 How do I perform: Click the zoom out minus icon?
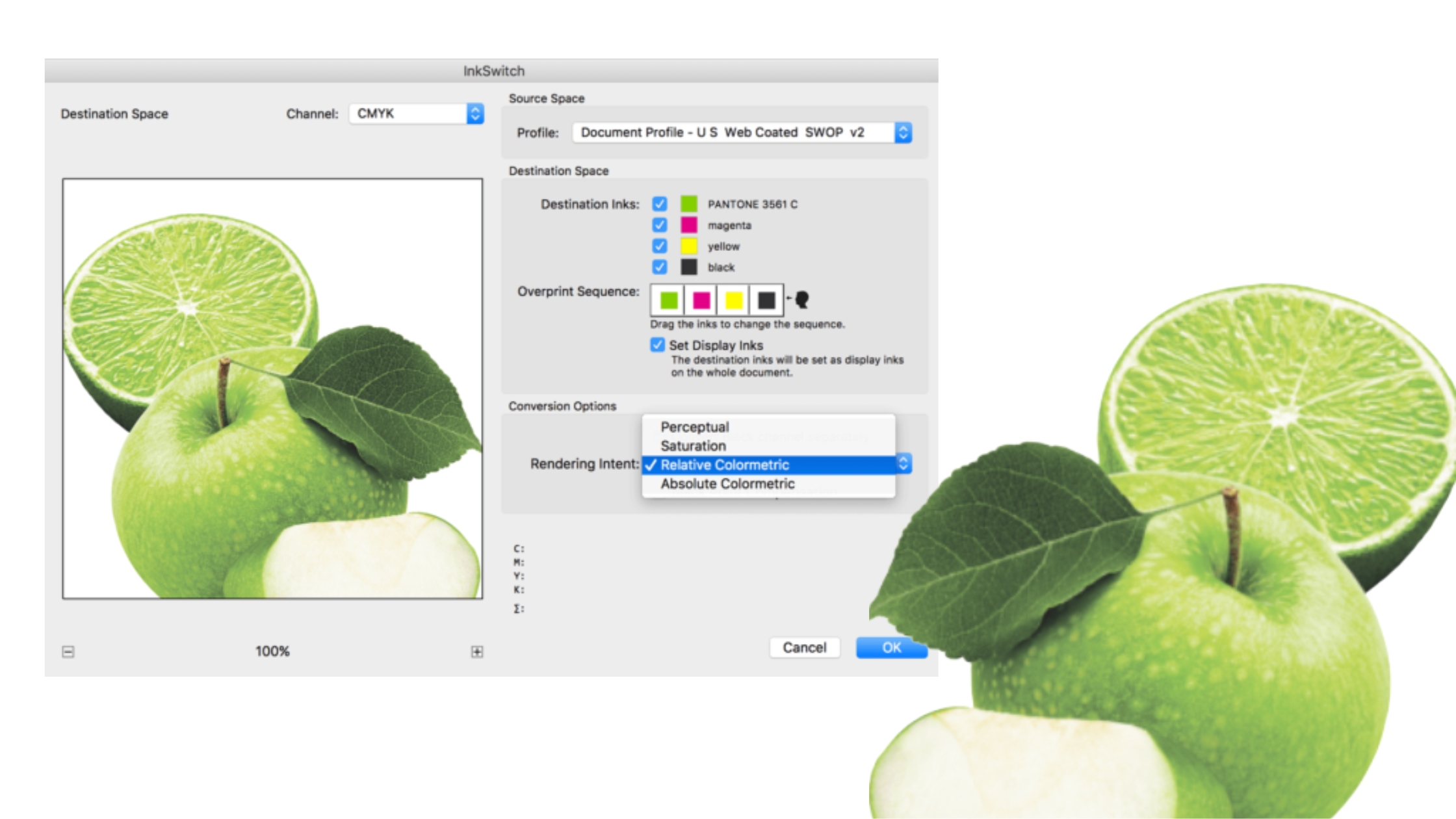68,651
